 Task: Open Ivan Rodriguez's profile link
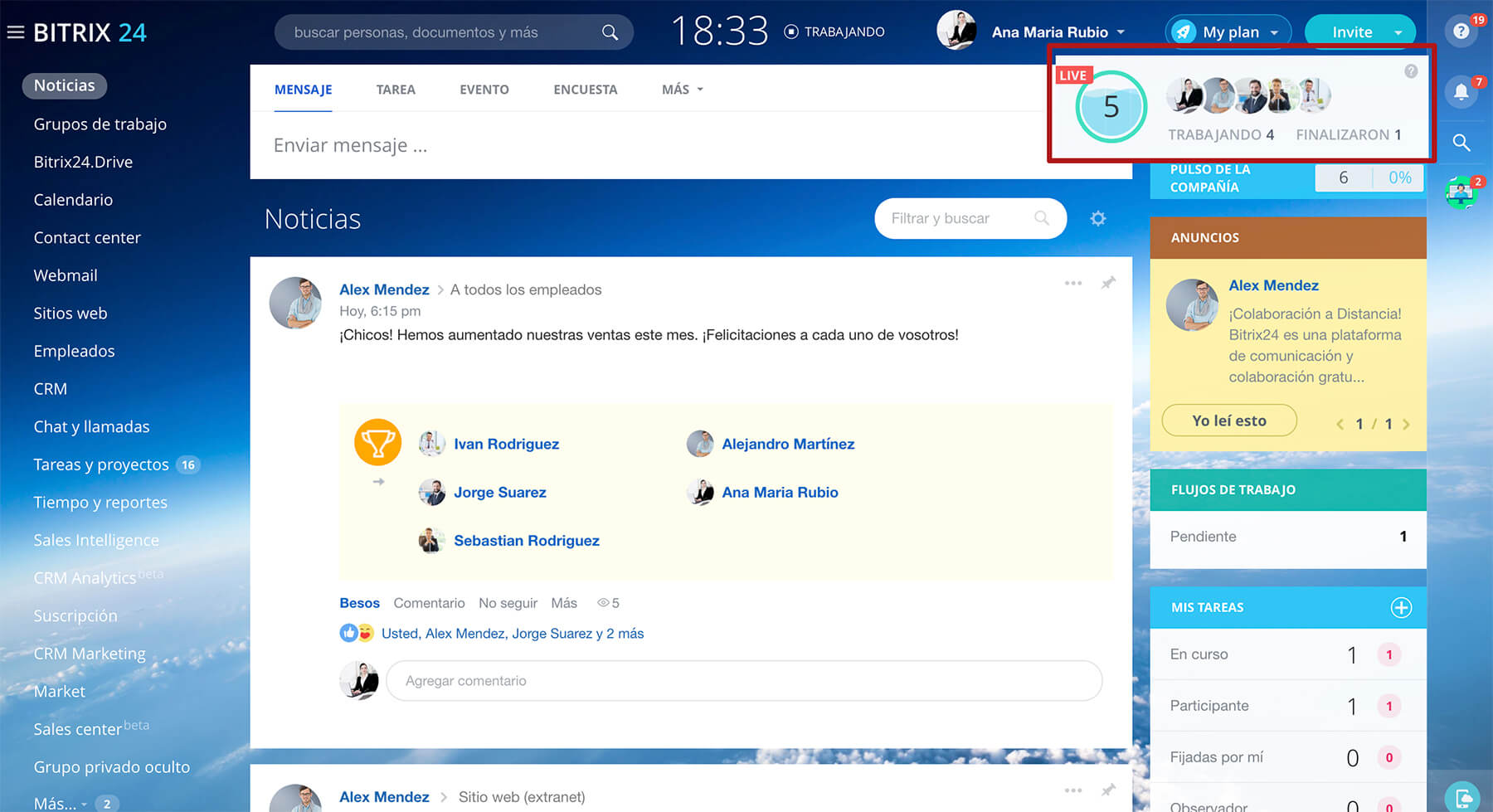pos(506,444)
